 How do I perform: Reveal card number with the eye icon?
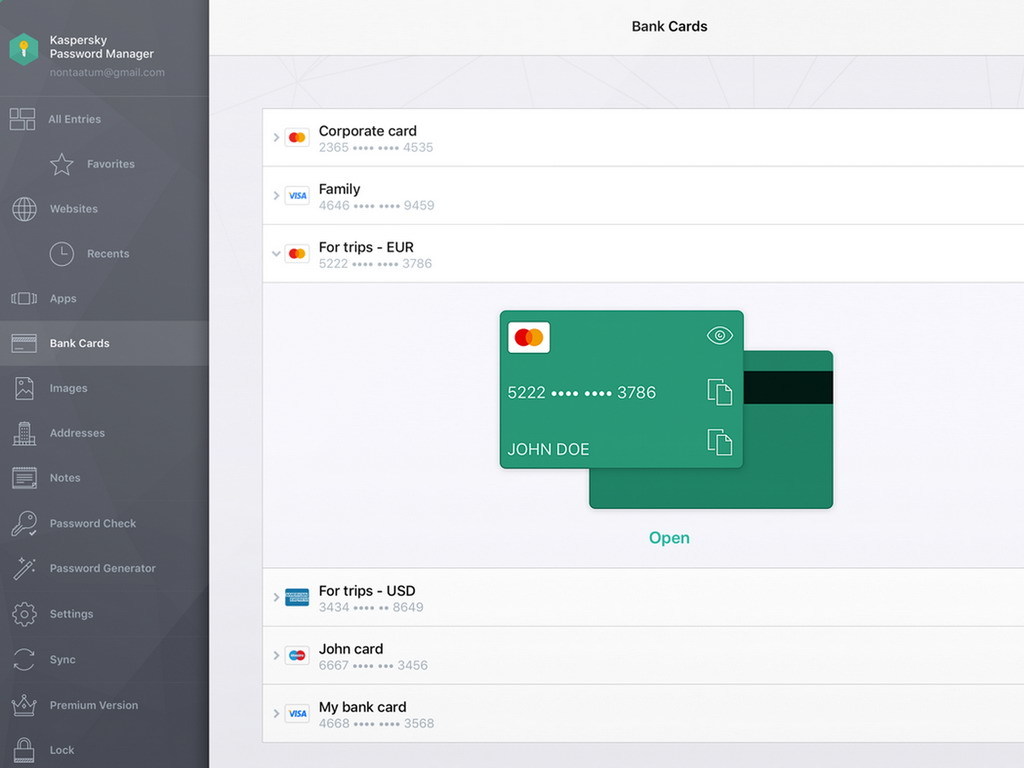[720, 336]
